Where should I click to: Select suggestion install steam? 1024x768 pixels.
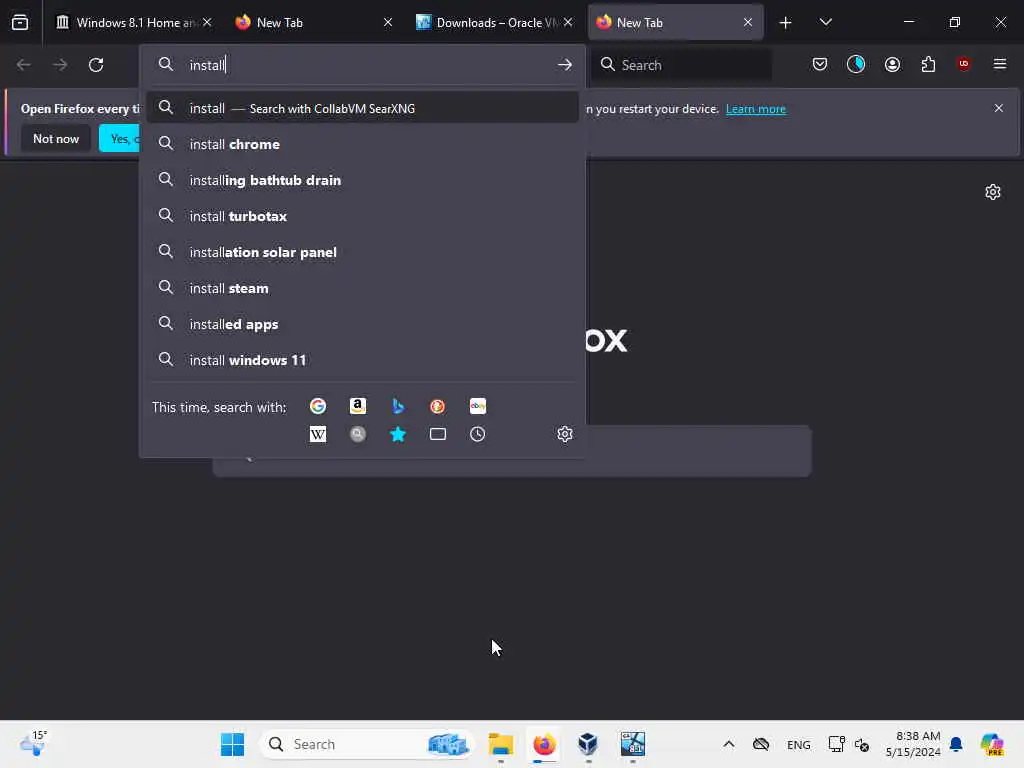[x=362, y=288]
